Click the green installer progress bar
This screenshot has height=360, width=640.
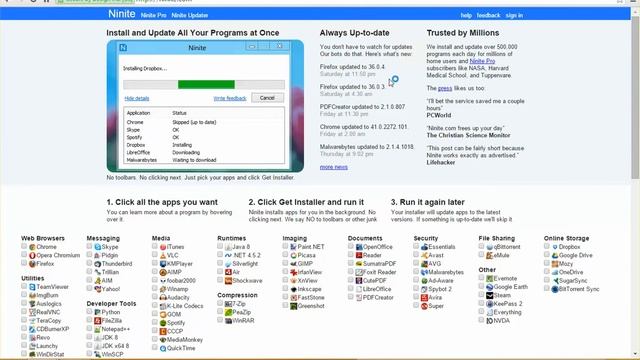(x=206, y=84)
